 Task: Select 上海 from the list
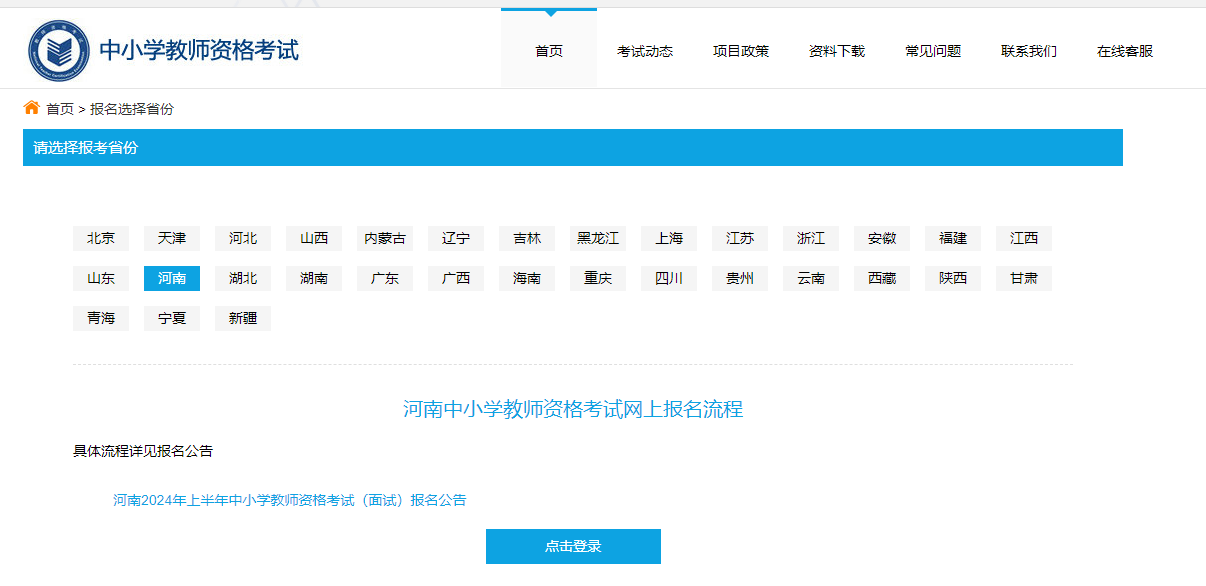tap(669, 238)
